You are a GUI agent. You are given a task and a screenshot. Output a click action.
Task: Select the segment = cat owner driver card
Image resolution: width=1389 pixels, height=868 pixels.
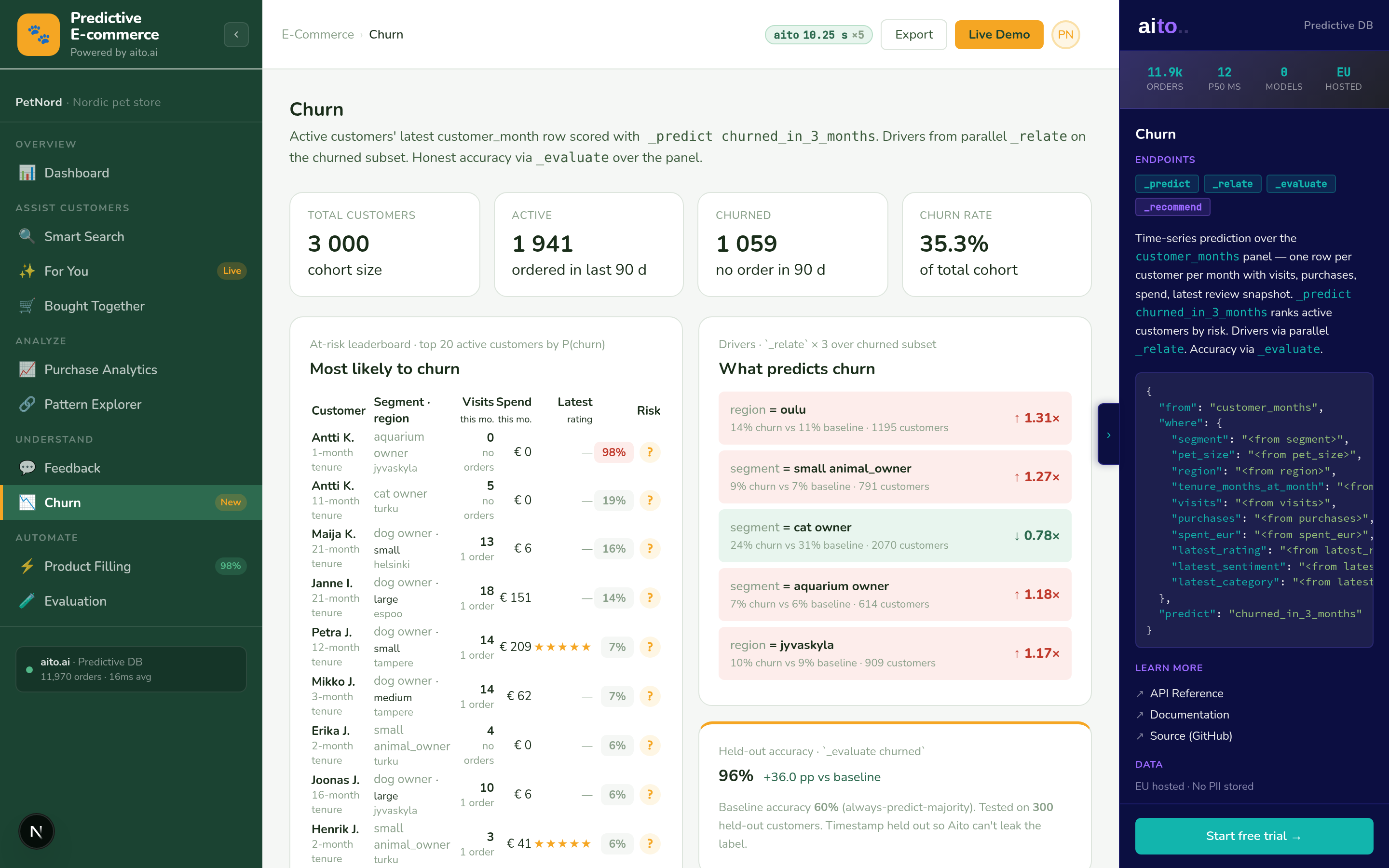pyautogui.click(x=894, y=536)
